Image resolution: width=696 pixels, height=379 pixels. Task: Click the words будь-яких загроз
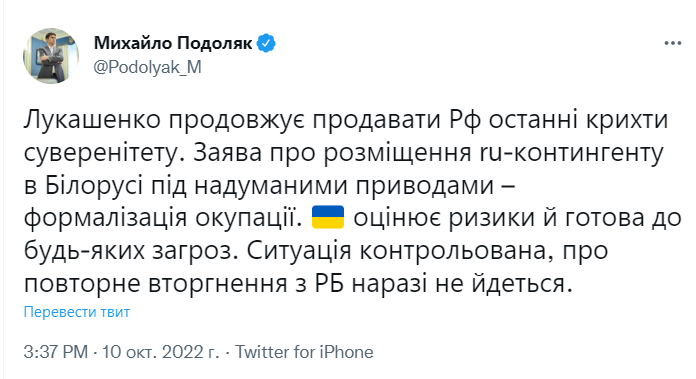point(130,251)
